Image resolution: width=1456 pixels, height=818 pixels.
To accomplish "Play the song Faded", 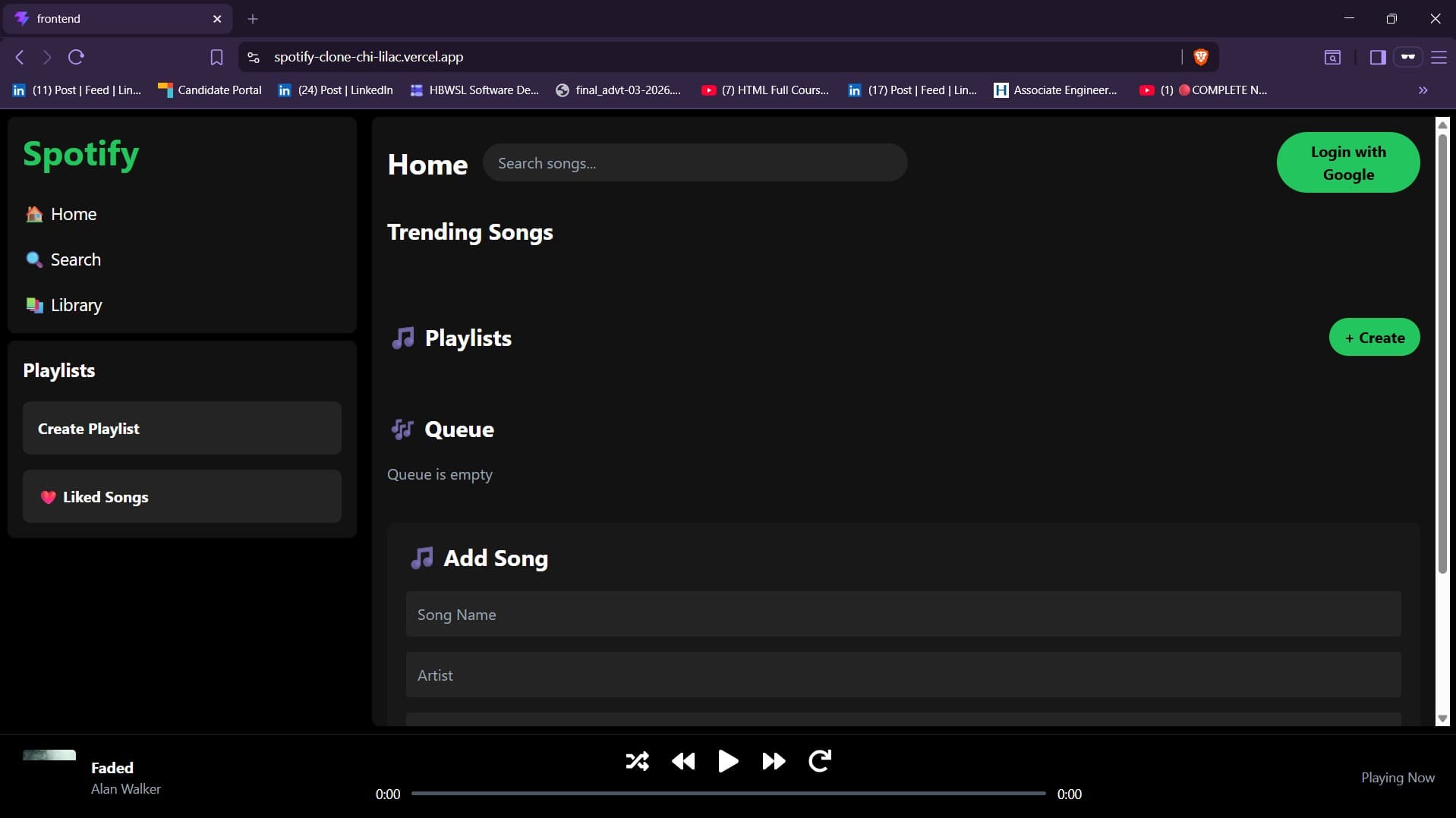I will click(x=728, y=760).
